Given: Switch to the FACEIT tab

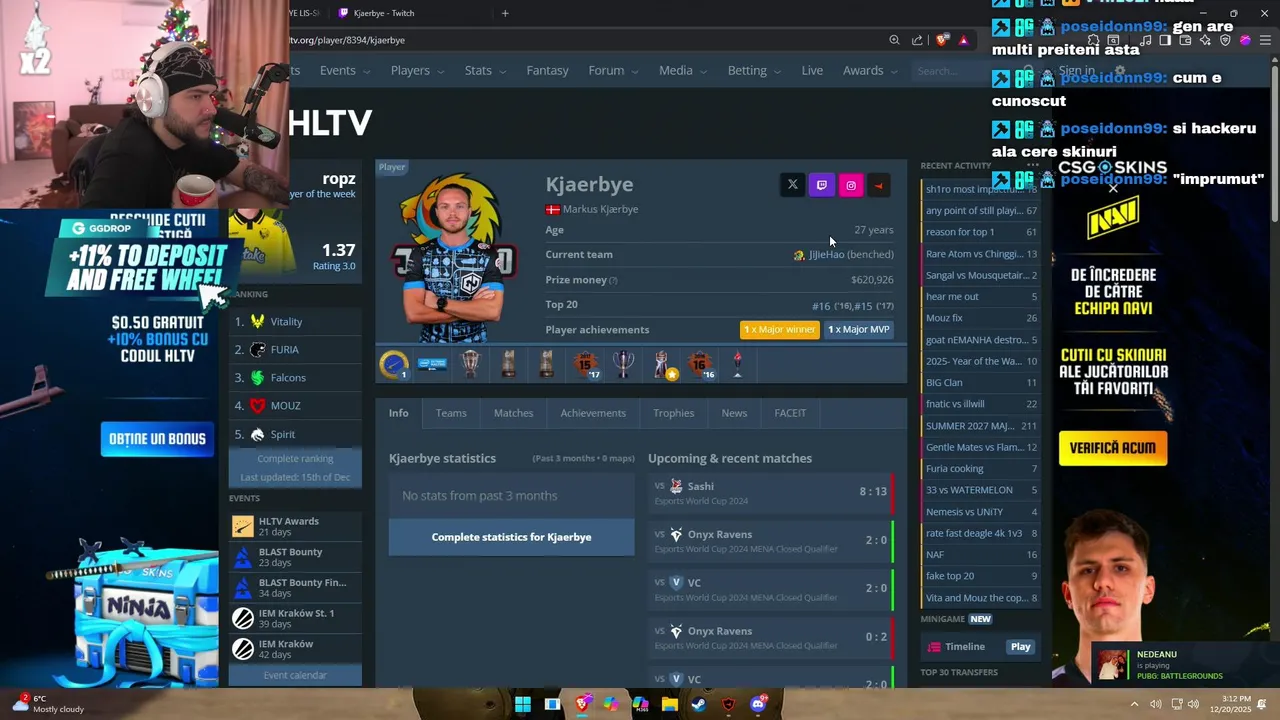Looking at the screenshot, I should click(x=790, y=413).
